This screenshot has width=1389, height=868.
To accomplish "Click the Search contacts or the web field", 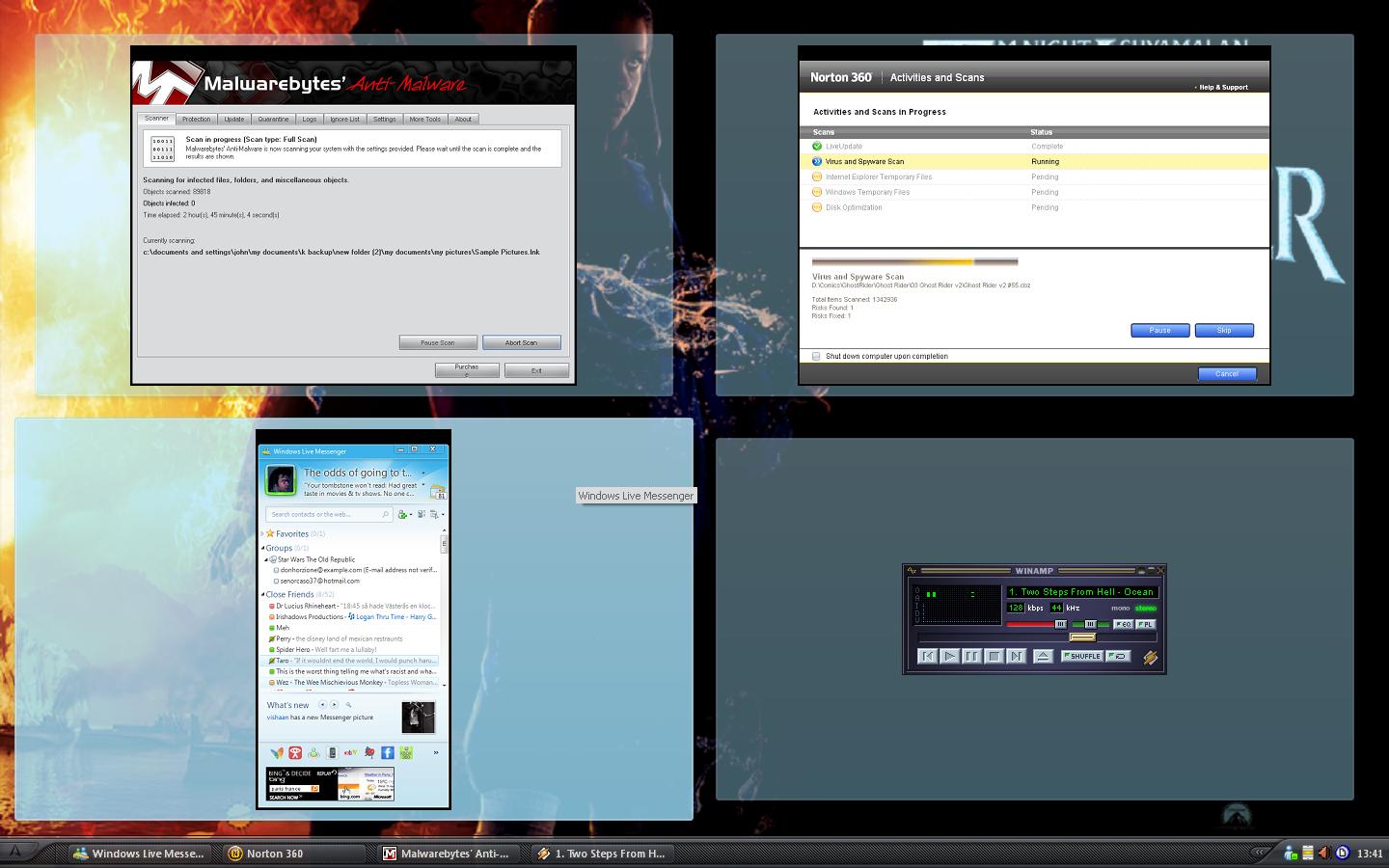I will [329, 514].
